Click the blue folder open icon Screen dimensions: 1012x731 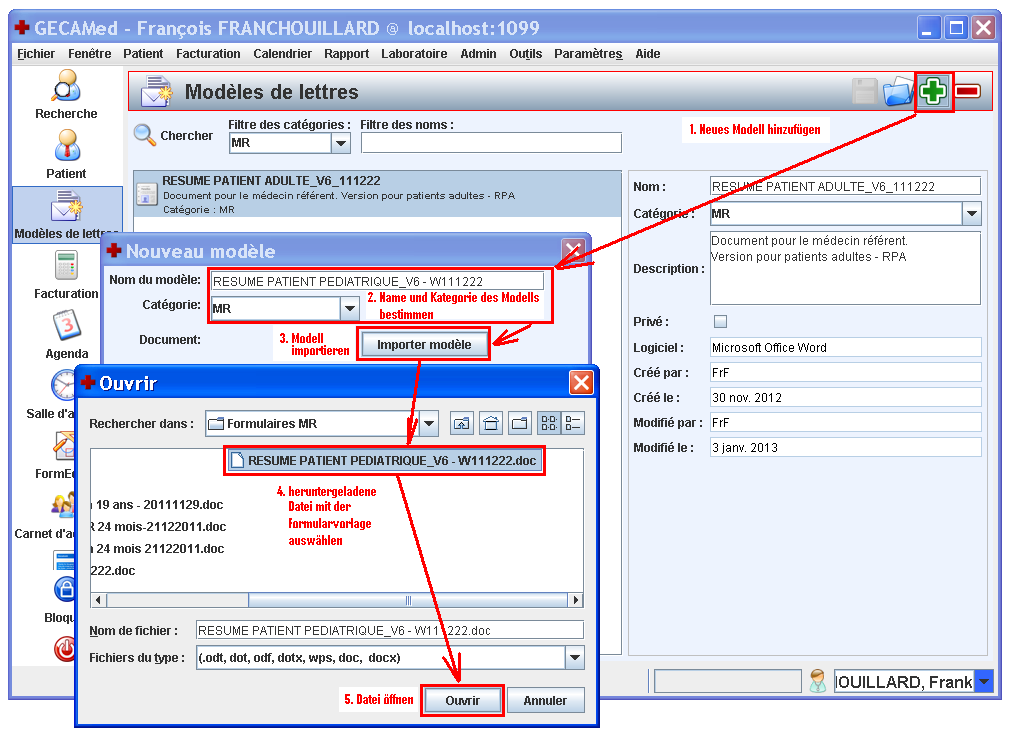click(x=898, y=92)
